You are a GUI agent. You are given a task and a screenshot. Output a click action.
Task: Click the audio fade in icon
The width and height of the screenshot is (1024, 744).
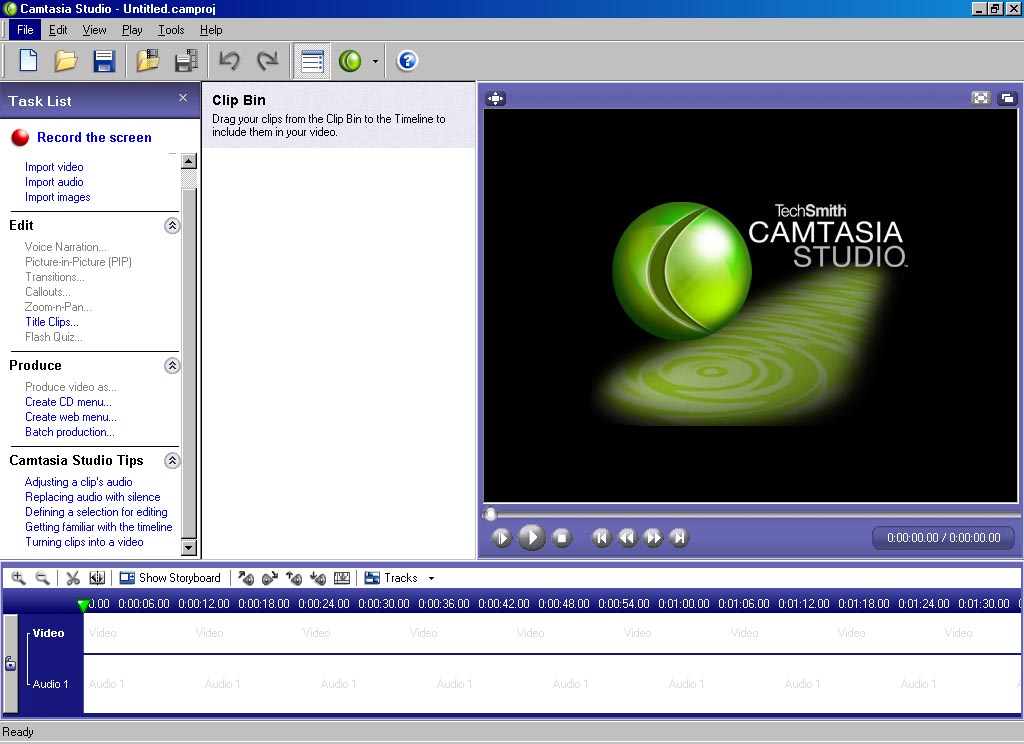coord(246,578)
